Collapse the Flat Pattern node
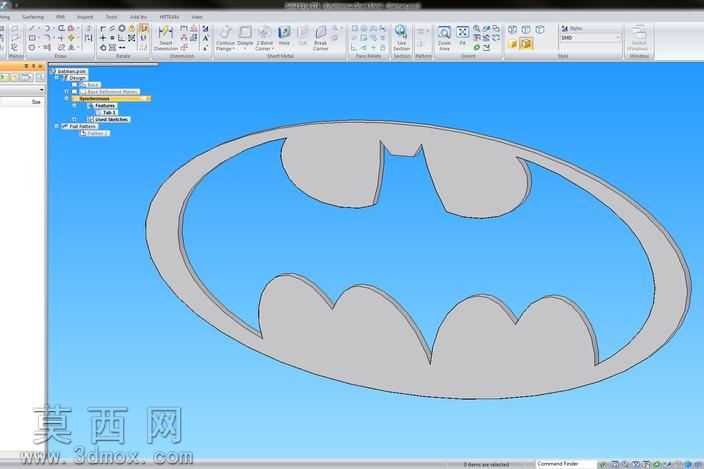The image size is (704, 469). pyautogui.click(x=57, y=126)
